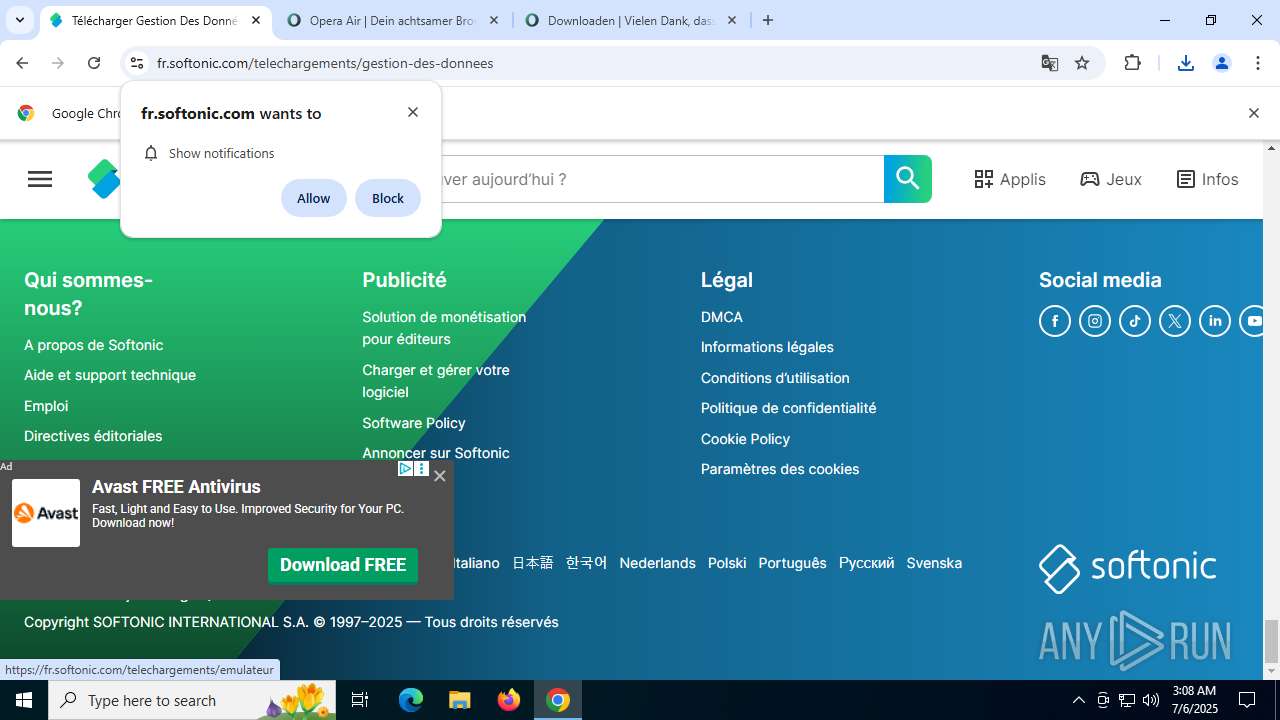Open Politique de confidentialité link
This screenshot has width=1280, height=720.
788,408
